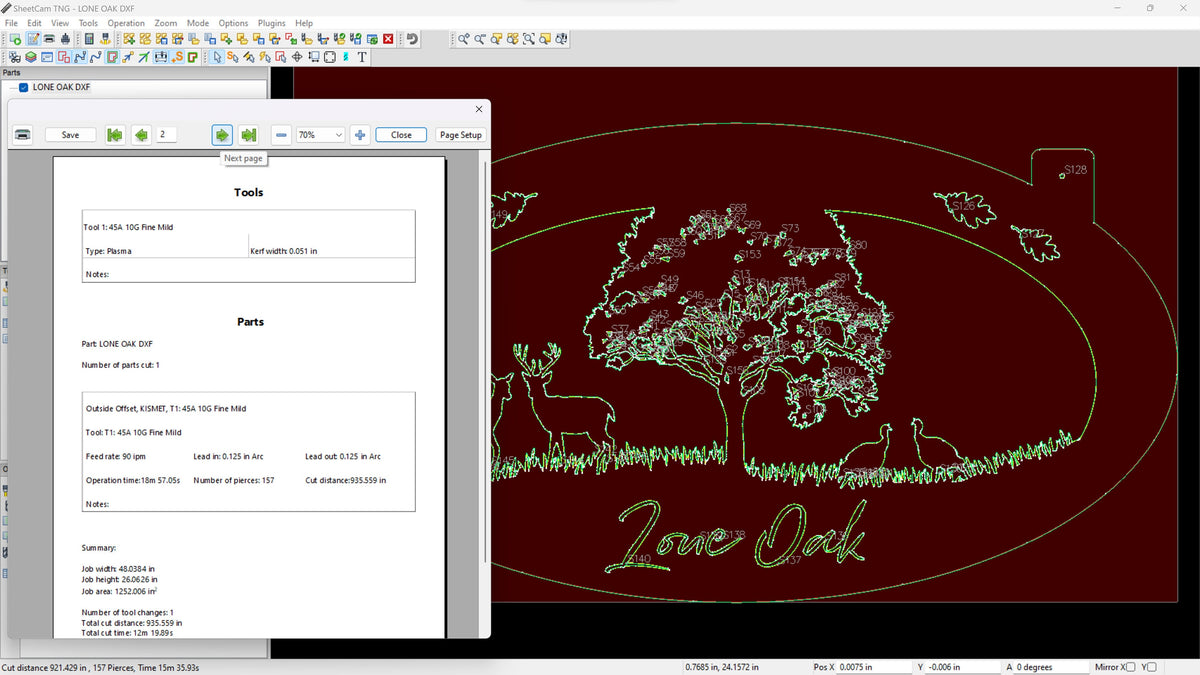This screenshot has height=675, width=1200.
Task: Go to first page of the report preview
Action: click(x=115, y=134)
